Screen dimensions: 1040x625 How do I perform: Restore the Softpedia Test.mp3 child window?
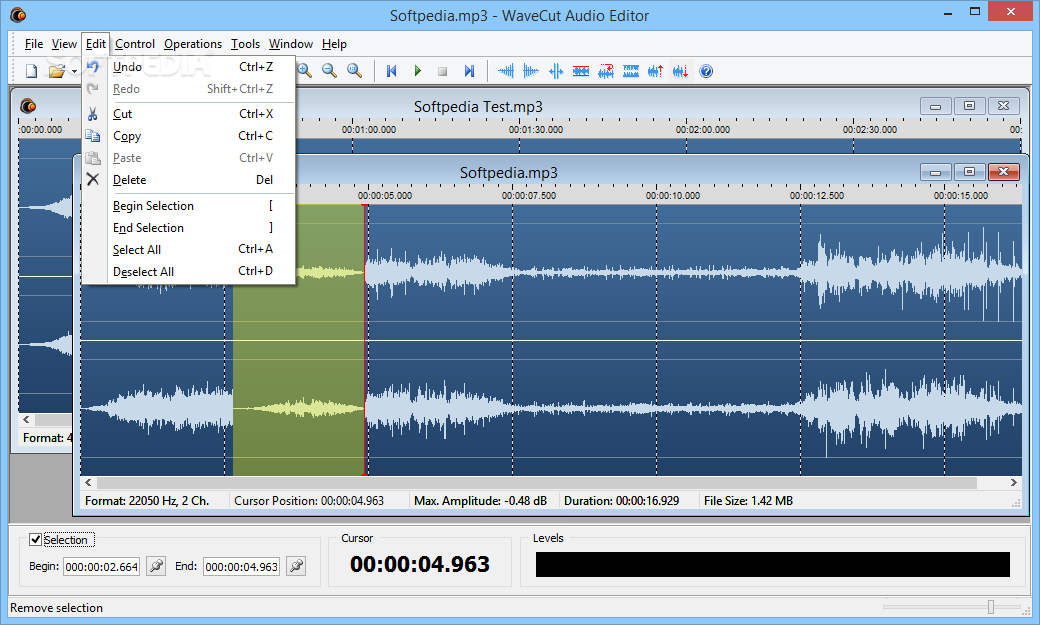[x=970, y=106]
